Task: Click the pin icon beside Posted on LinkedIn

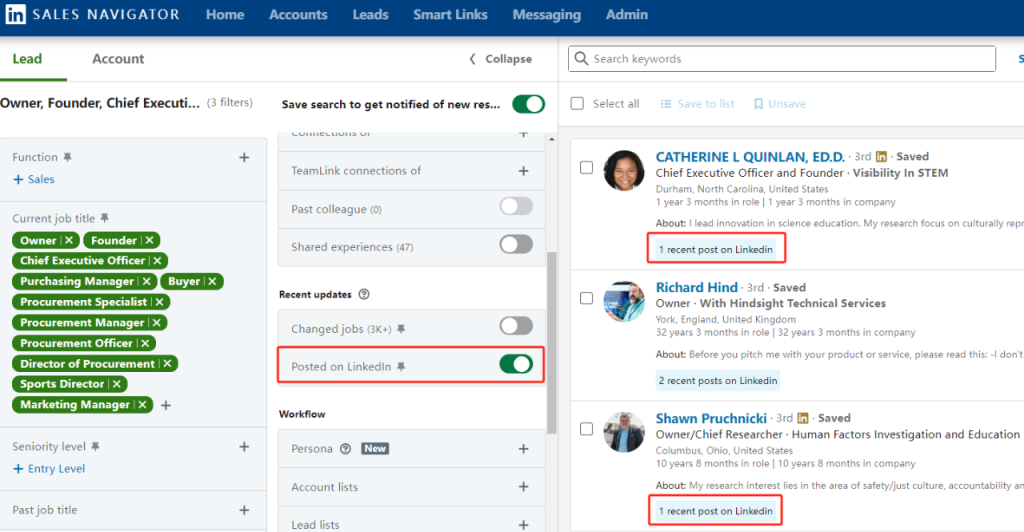Action: tap(401, 367)
